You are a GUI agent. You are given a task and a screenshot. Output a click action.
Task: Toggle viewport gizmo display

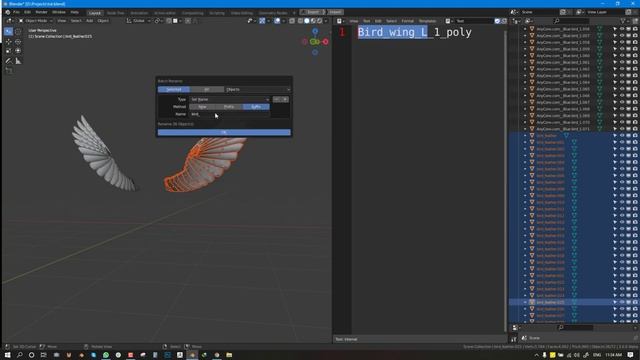pos(262,21)
